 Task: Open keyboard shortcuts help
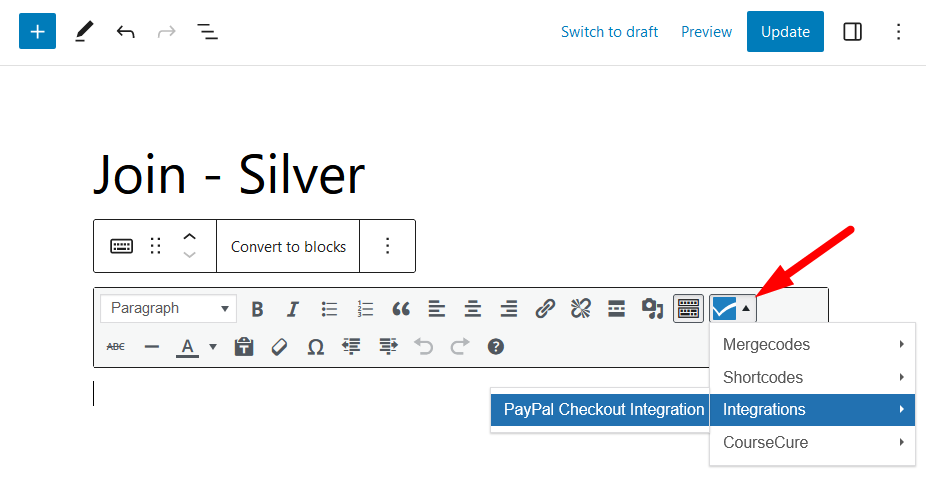(x=495, y=347)
